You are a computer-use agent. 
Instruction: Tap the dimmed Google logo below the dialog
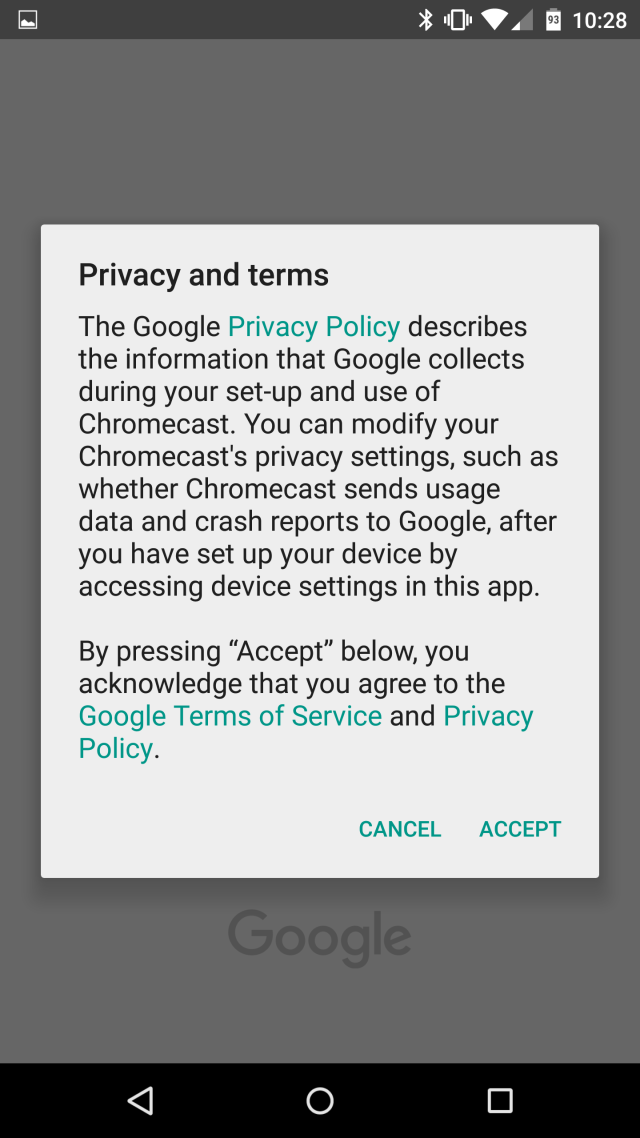coord(320,937)
